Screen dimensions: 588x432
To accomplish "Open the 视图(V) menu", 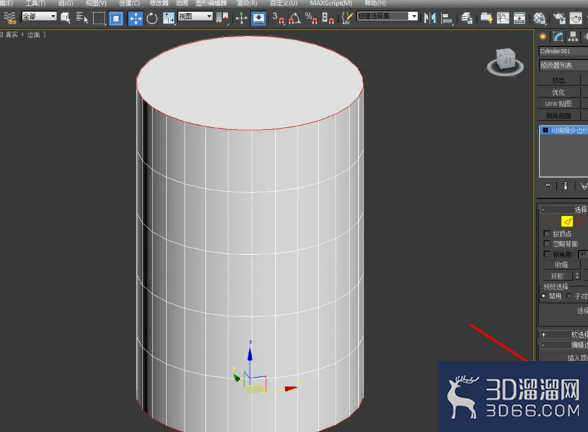I will point(96,3).
